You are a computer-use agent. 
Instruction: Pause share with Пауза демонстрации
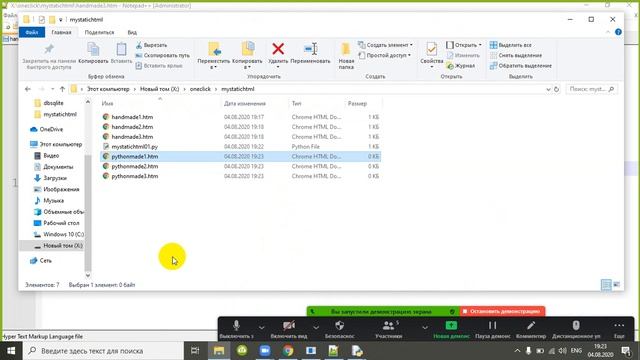click(x=493, y=329)
